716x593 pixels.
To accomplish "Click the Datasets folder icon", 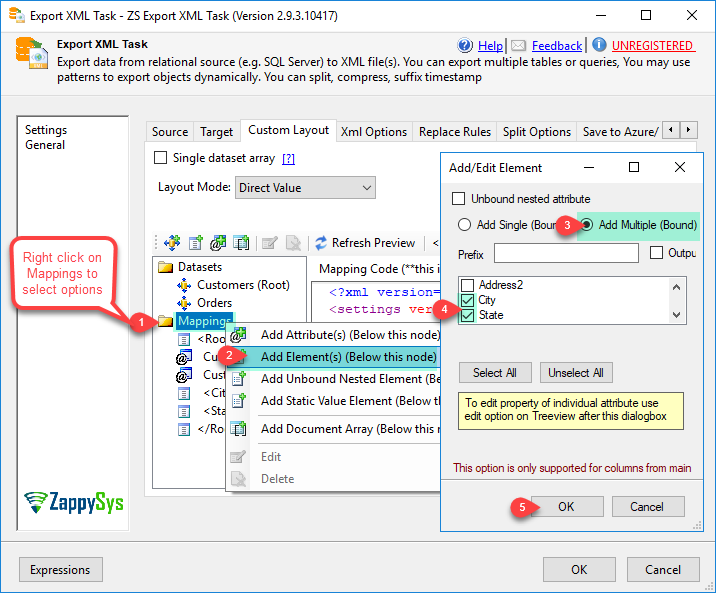I will tap(165, 267).
